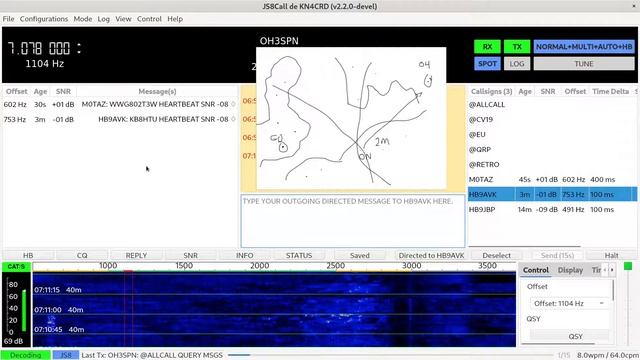Screen dimensions: 640x360
Task: Sort by the Callsigns (3) column header
Action: (x=491, y=91)
